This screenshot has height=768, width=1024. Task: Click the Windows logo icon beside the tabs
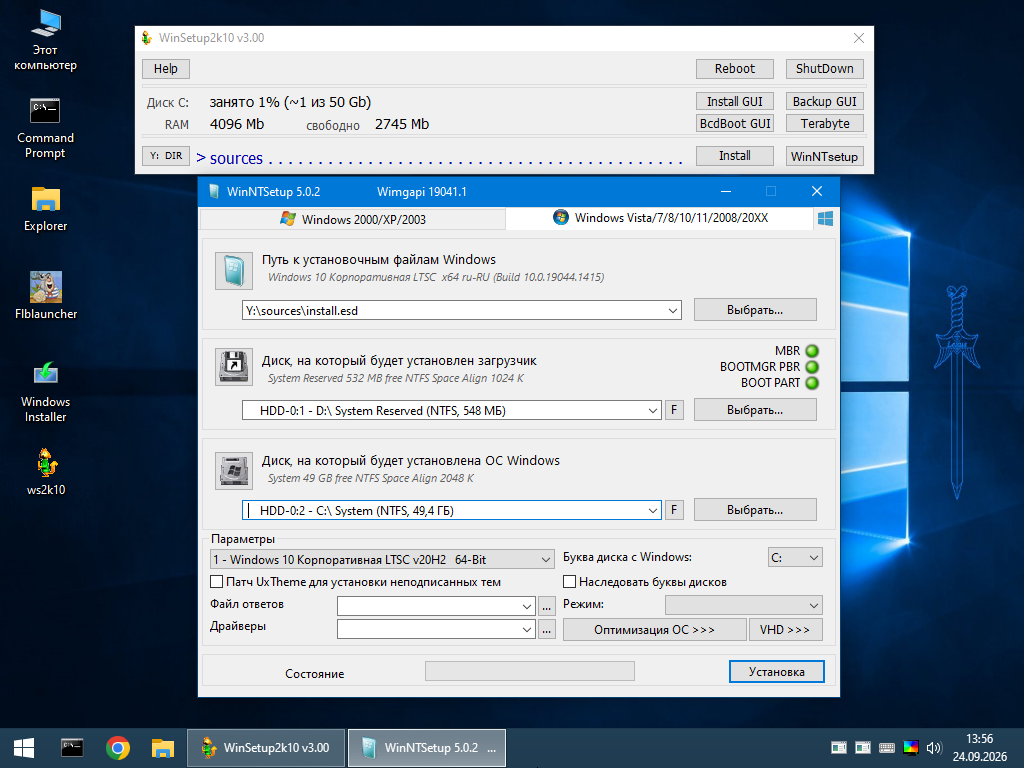click(825, 218)
